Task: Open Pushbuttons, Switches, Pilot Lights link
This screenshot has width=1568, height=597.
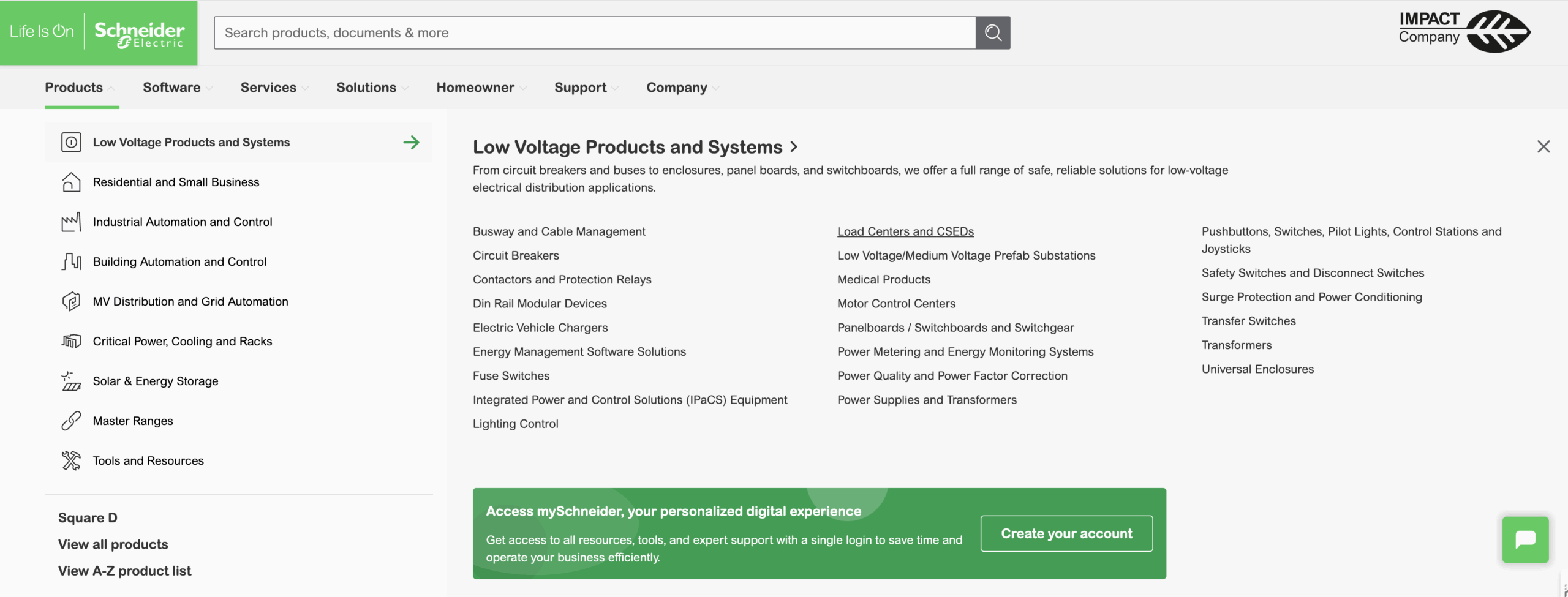Action: pyautogui.click(x=1351, y=240)
